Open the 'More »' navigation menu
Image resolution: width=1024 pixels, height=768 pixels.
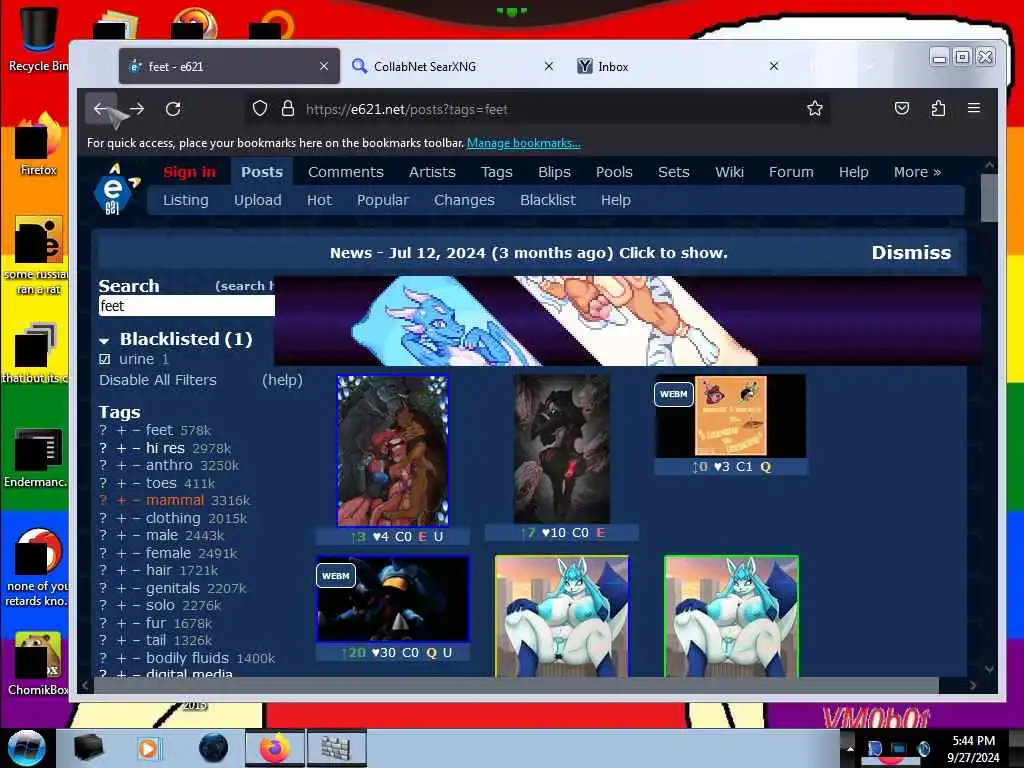click(x=917, y=172)
